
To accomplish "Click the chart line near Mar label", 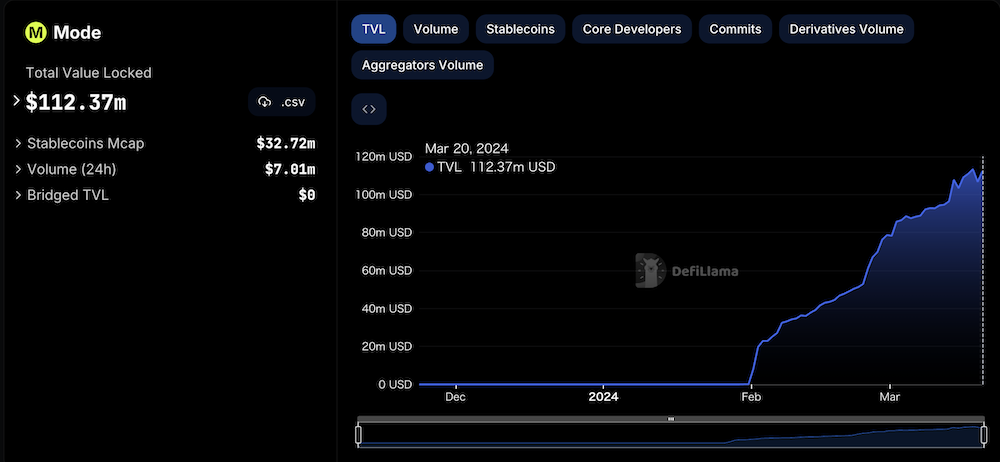I will click(x=889, y=236).
